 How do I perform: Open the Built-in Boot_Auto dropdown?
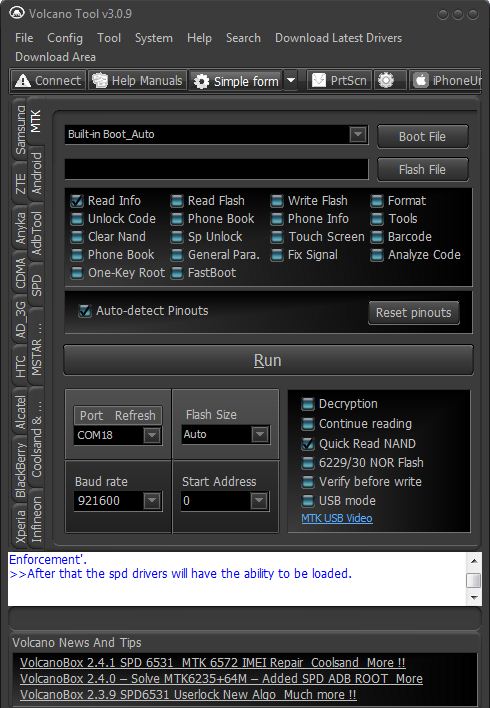click(358, 134)
